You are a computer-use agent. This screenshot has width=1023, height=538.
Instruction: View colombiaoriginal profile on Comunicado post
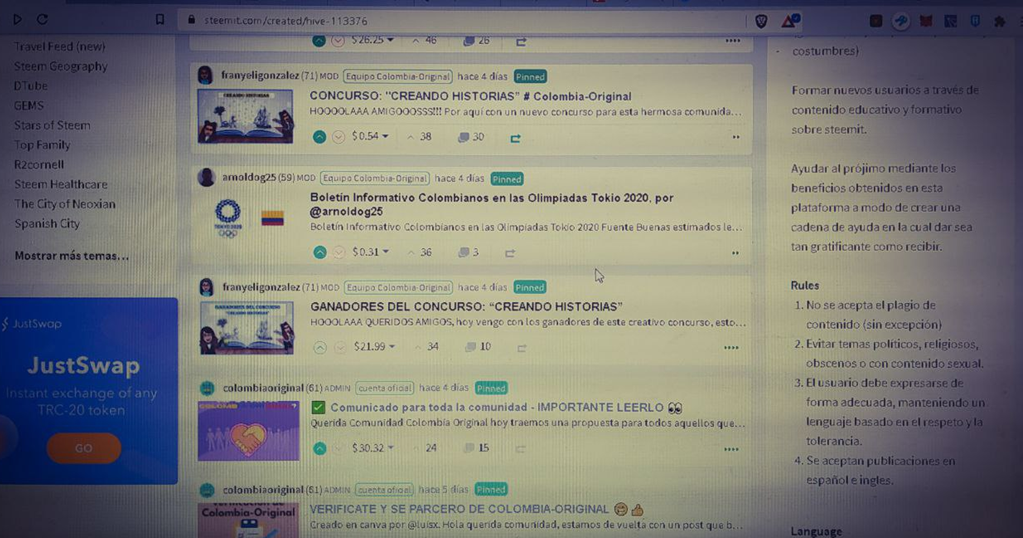coord(263,388)
